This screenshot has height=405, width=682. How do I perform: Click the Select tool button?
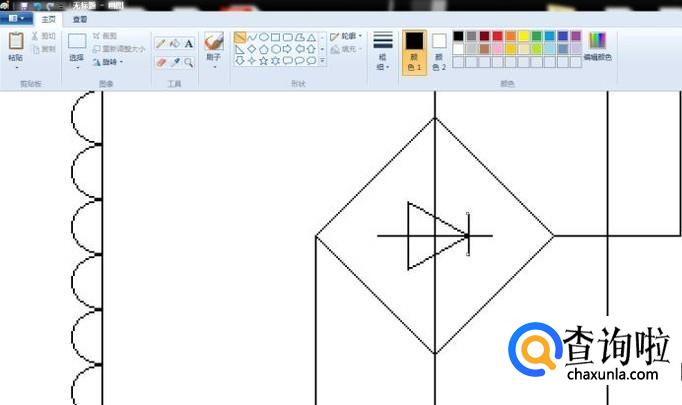[x=77, y=47]
